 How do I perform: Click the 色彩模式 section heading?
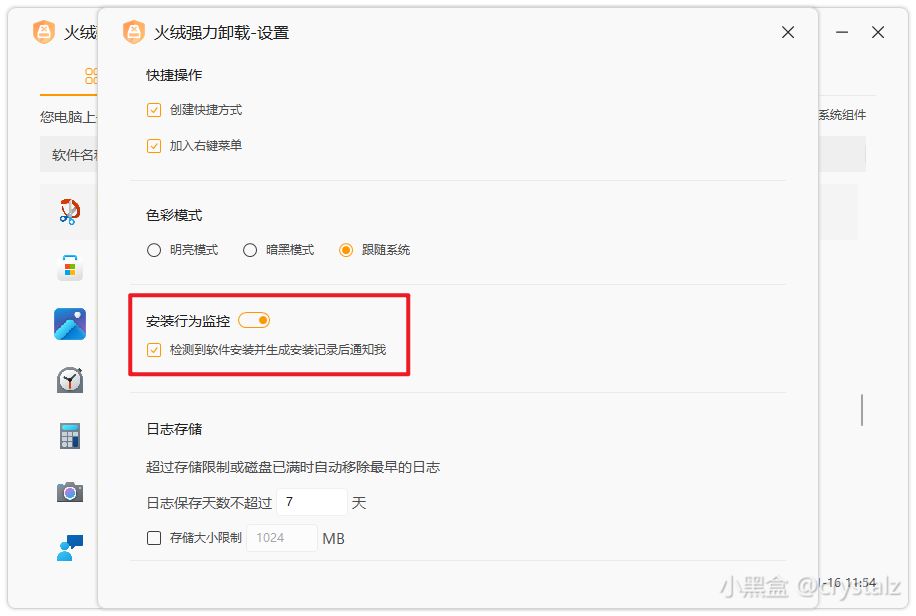coord(174,215)
